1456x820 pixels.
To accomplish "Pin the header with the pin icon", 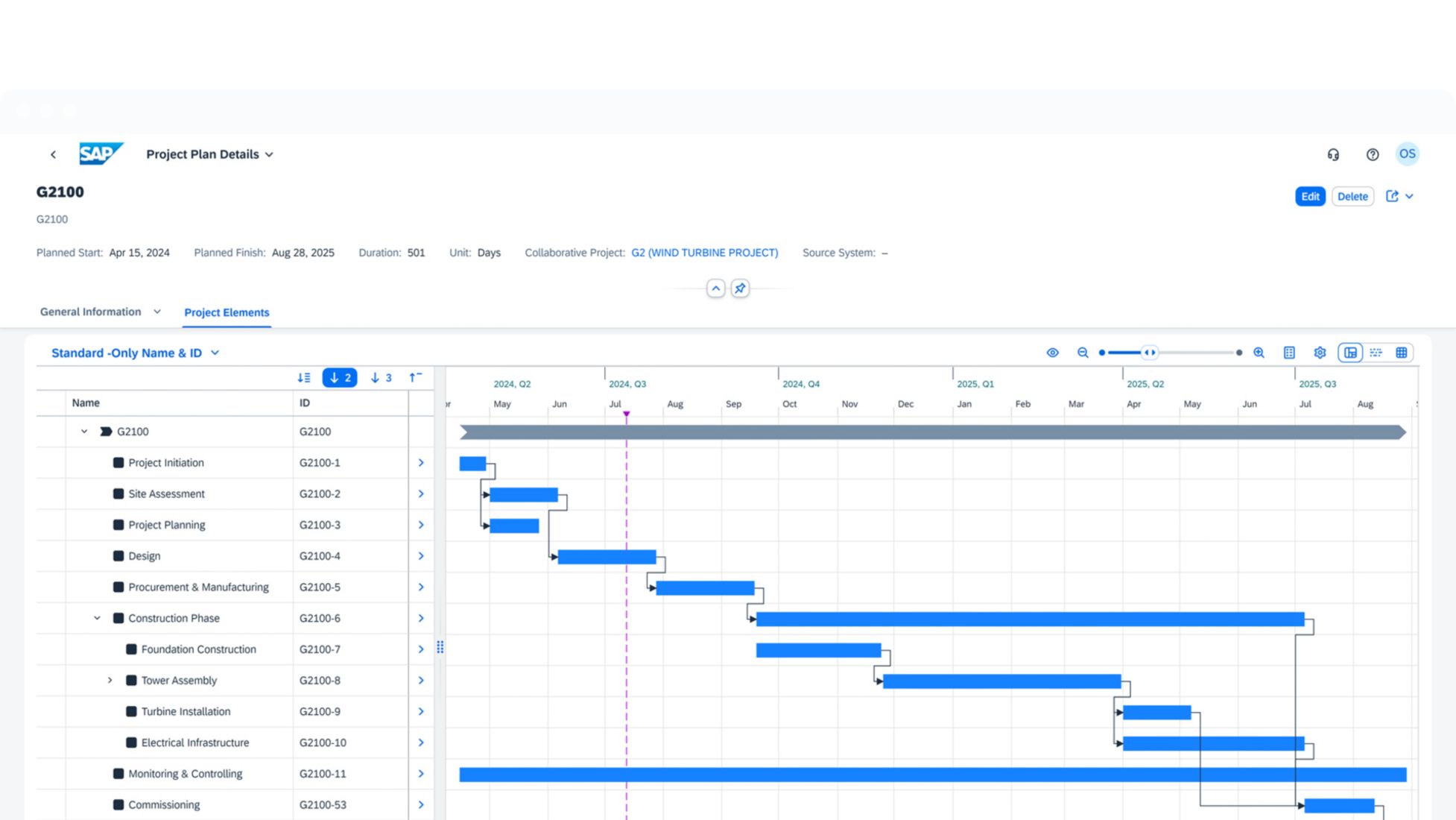I will pos(740,288).
